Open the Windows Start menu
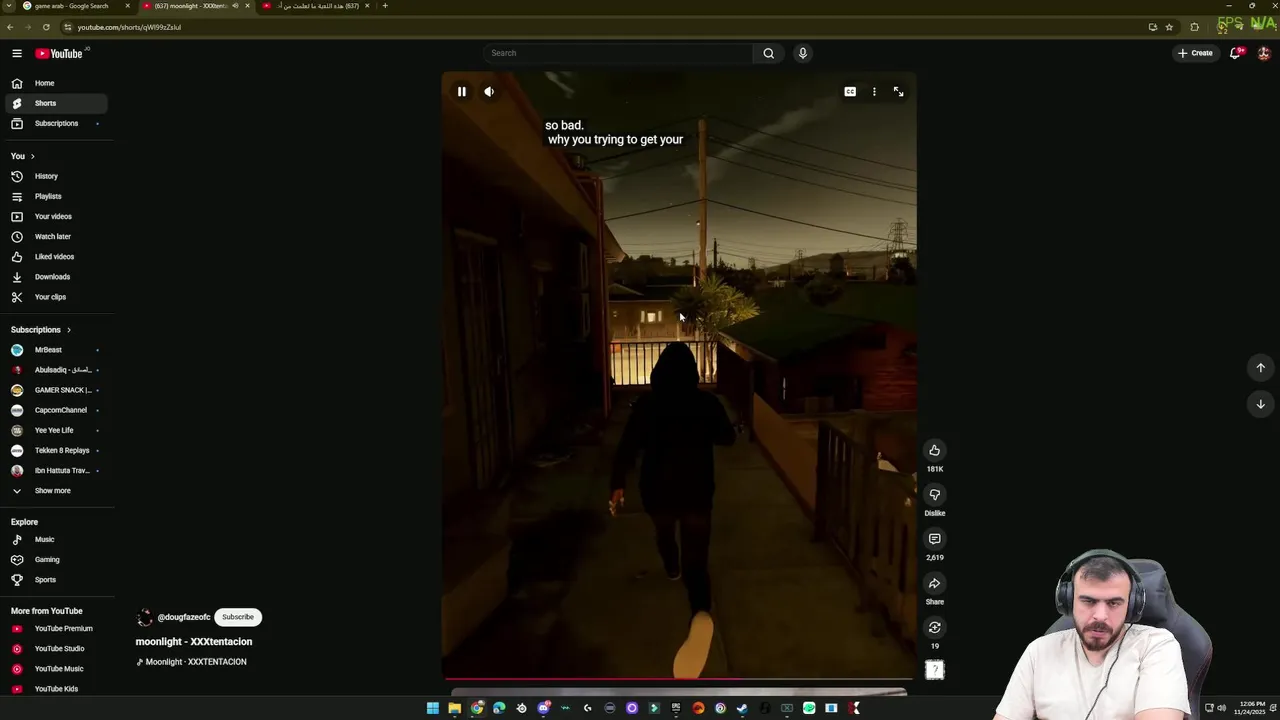 coord(432,708)
